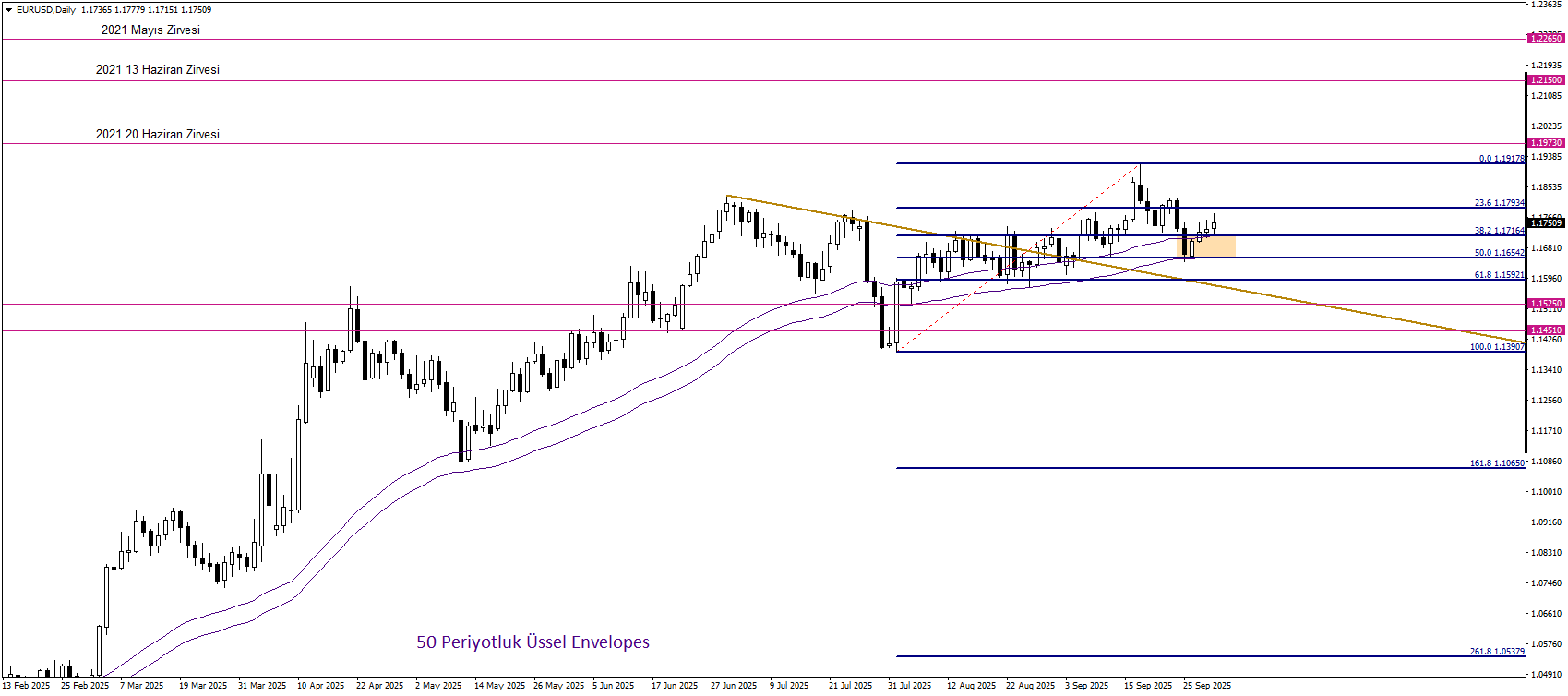The image size is (1568, 696).
Task: Click the 1.09160 price scale value
Action: [1546, 522]
